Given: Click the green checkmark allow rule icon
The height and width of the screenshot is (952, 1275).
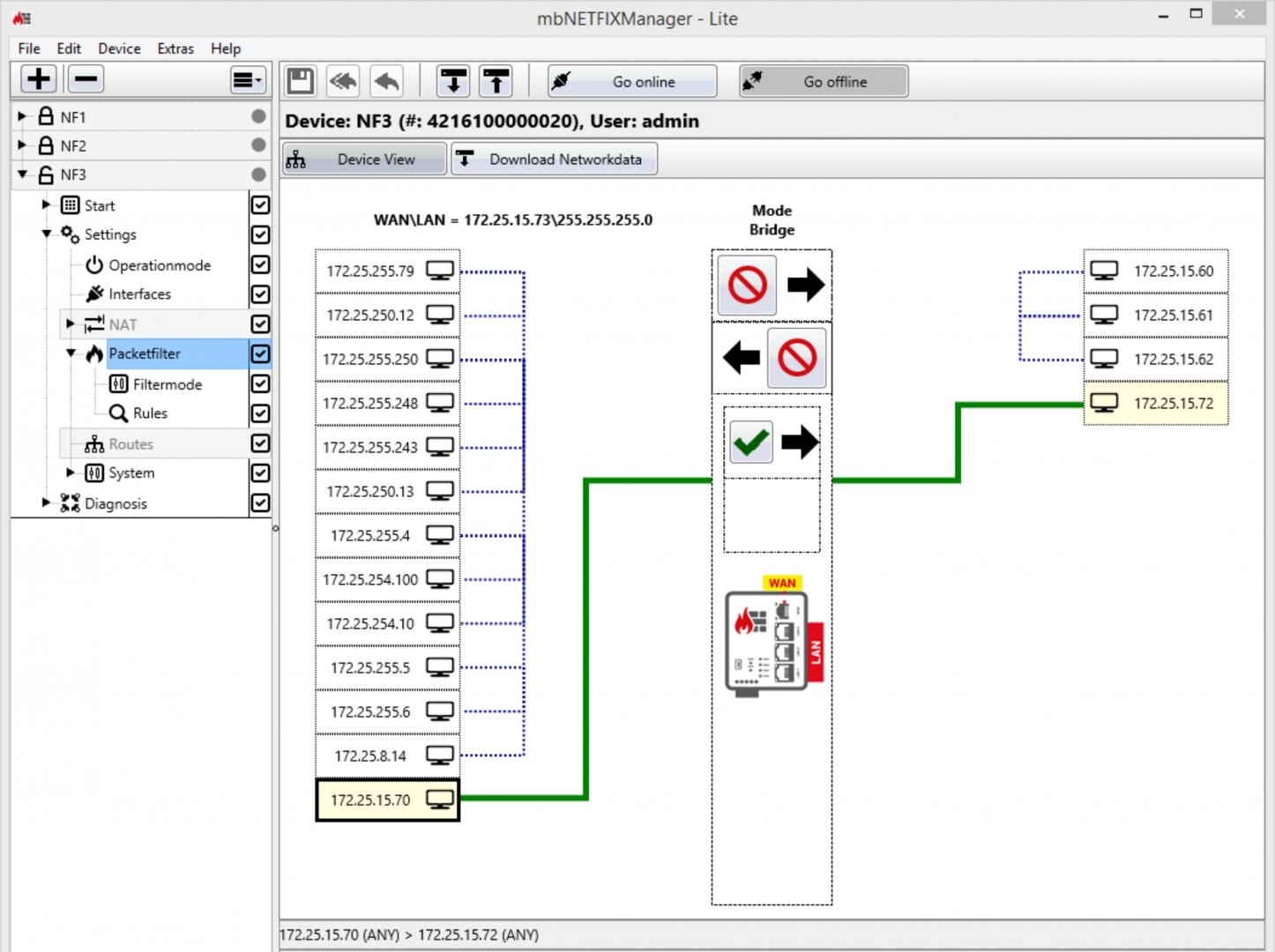Looking at the screenshot, I should [x=751, y=442].
